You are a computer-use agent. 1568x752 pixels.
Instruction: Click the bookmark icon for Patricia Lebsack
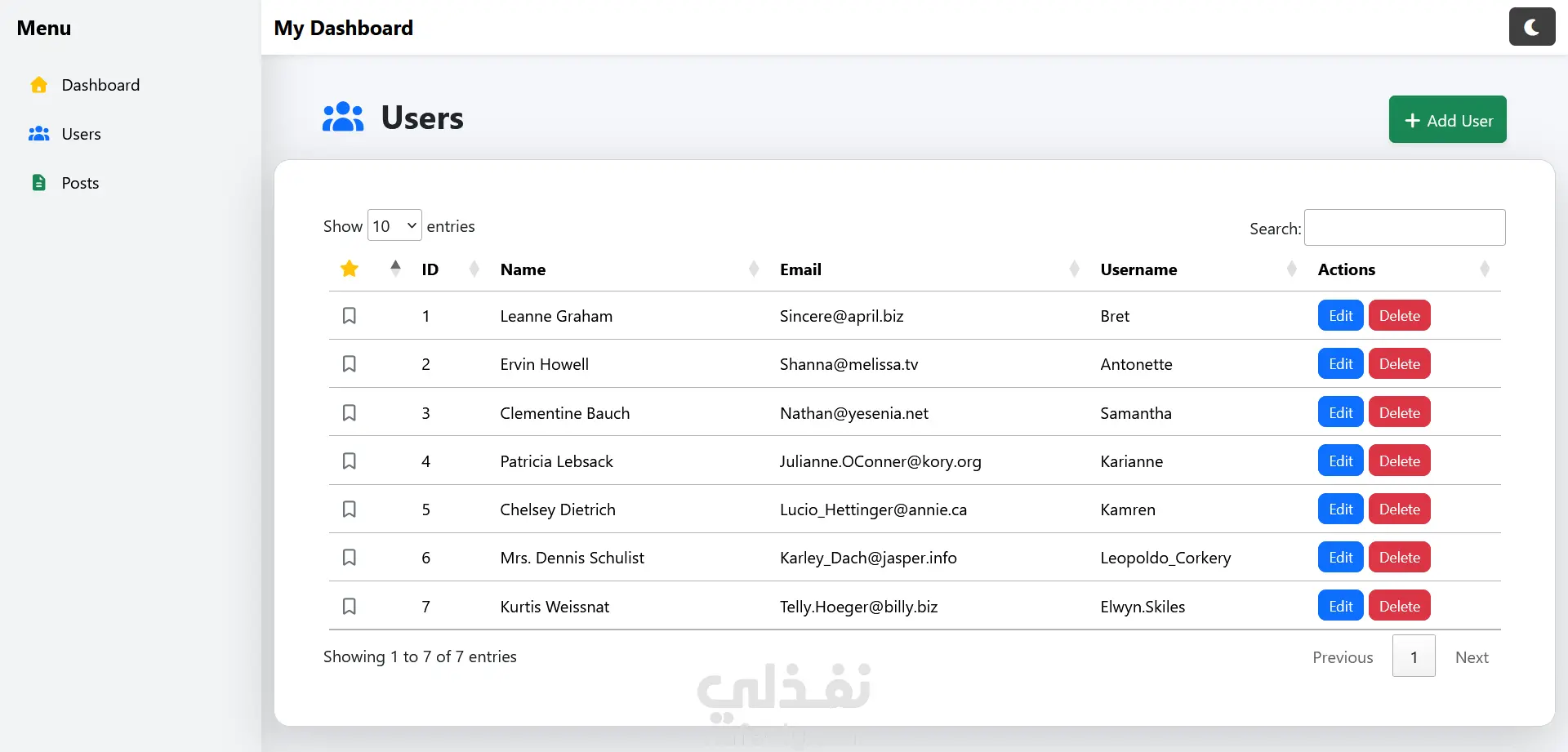coord(350,461)
